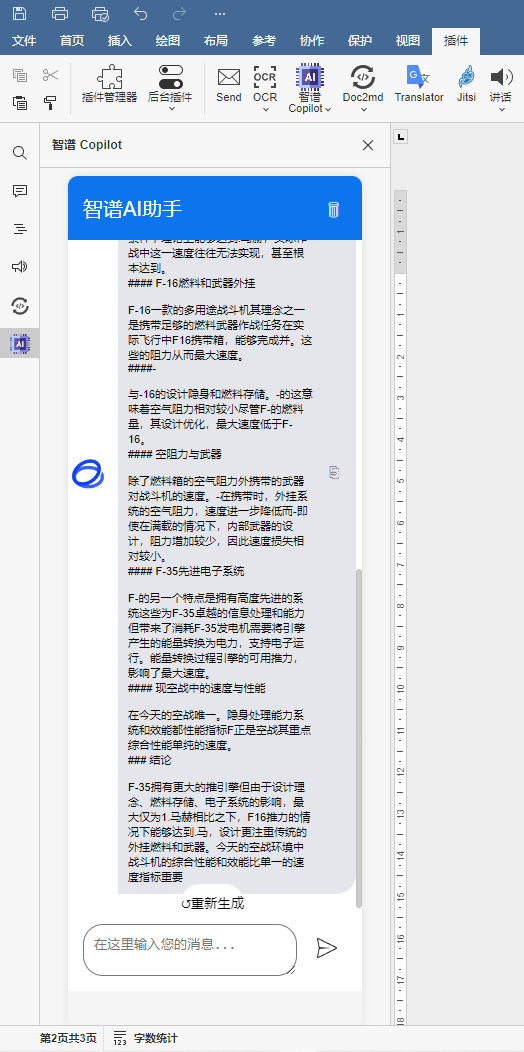524x1052 pixels.
Task: Open the 插件管理器 plugin manager
Action: pos(109,84)
